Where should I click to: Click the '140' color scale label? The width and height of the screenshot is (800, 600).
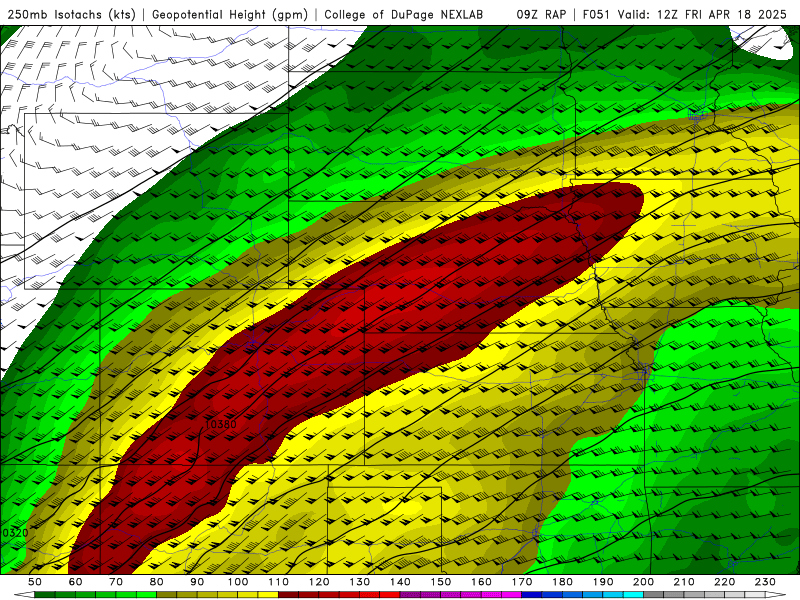tap(400, 582)
